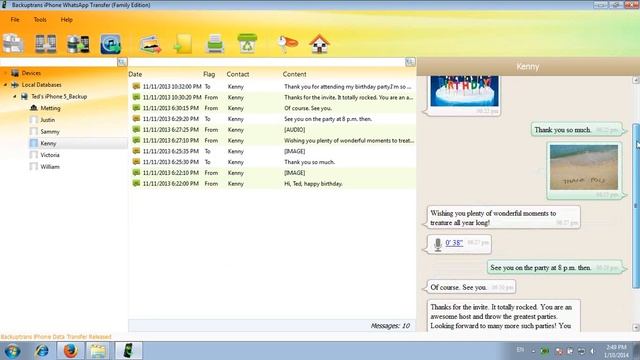
Task: Click the home toolbar icon
Action: tap(319, 44)
